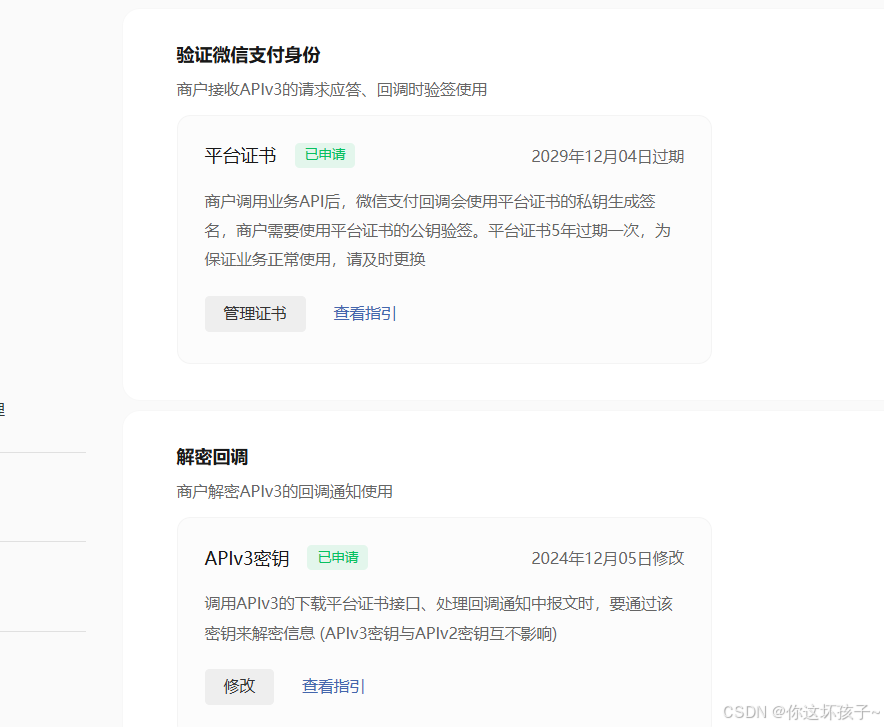Open 查看指引 link under APIv3密钥
The image size is (884, 727).
[x=333, y=686]
